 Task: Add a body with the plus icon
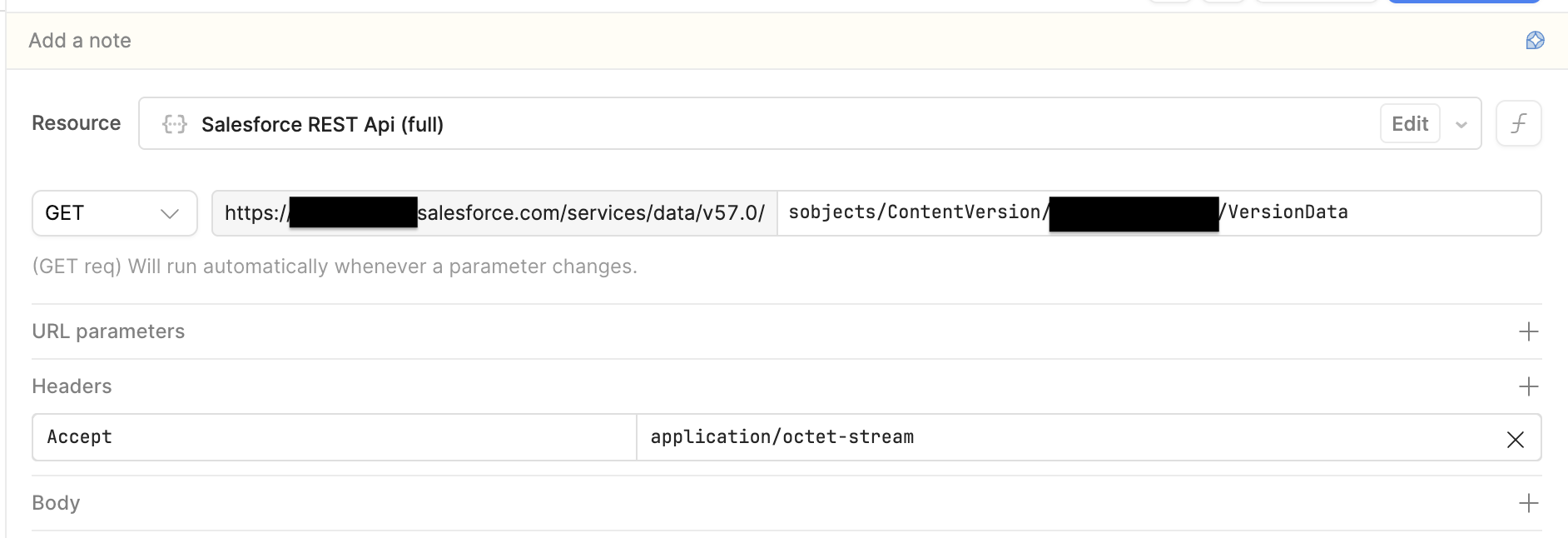point(1528,503)
